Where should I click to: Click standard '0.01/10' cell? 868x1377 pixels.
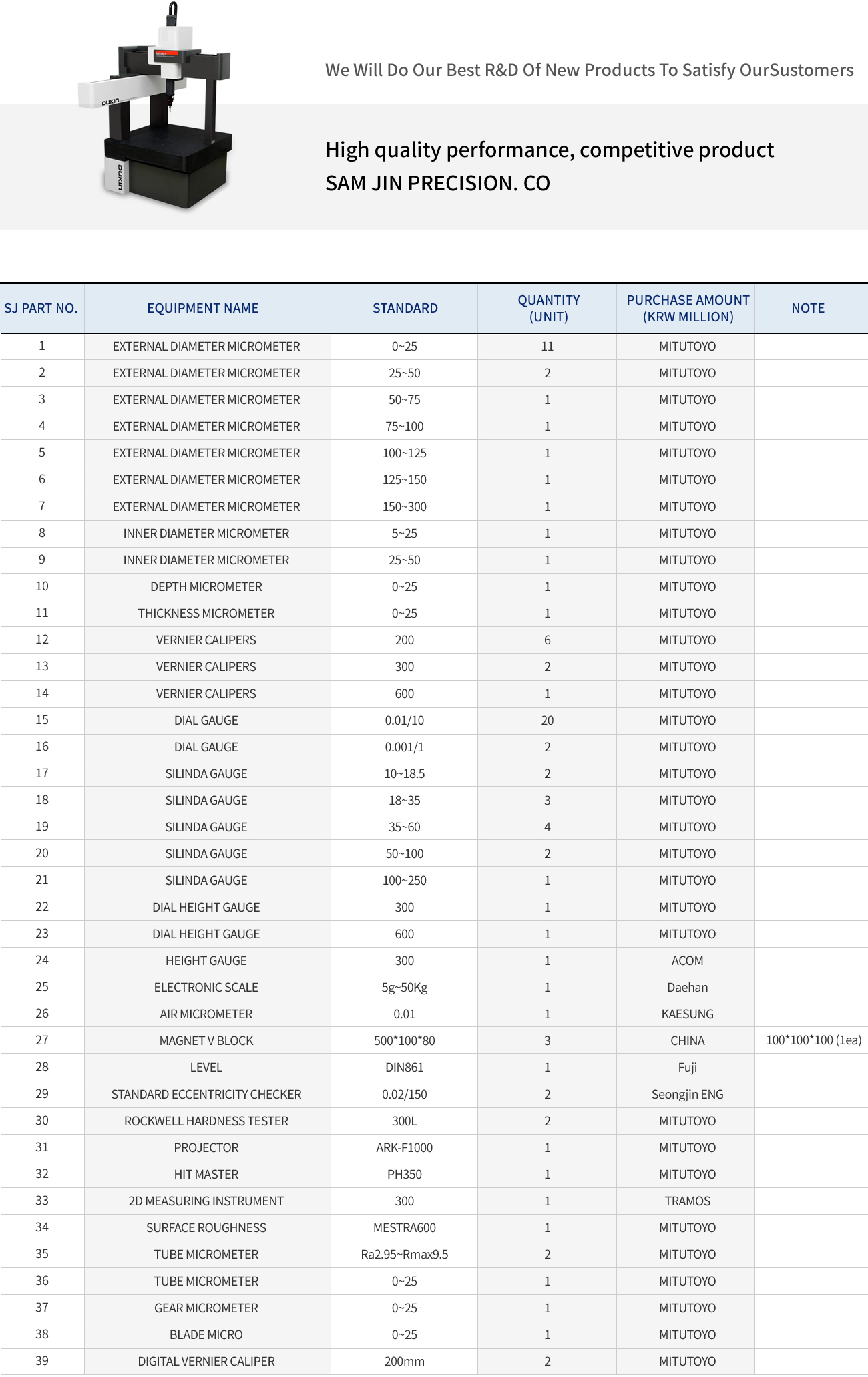pos(405,720)
